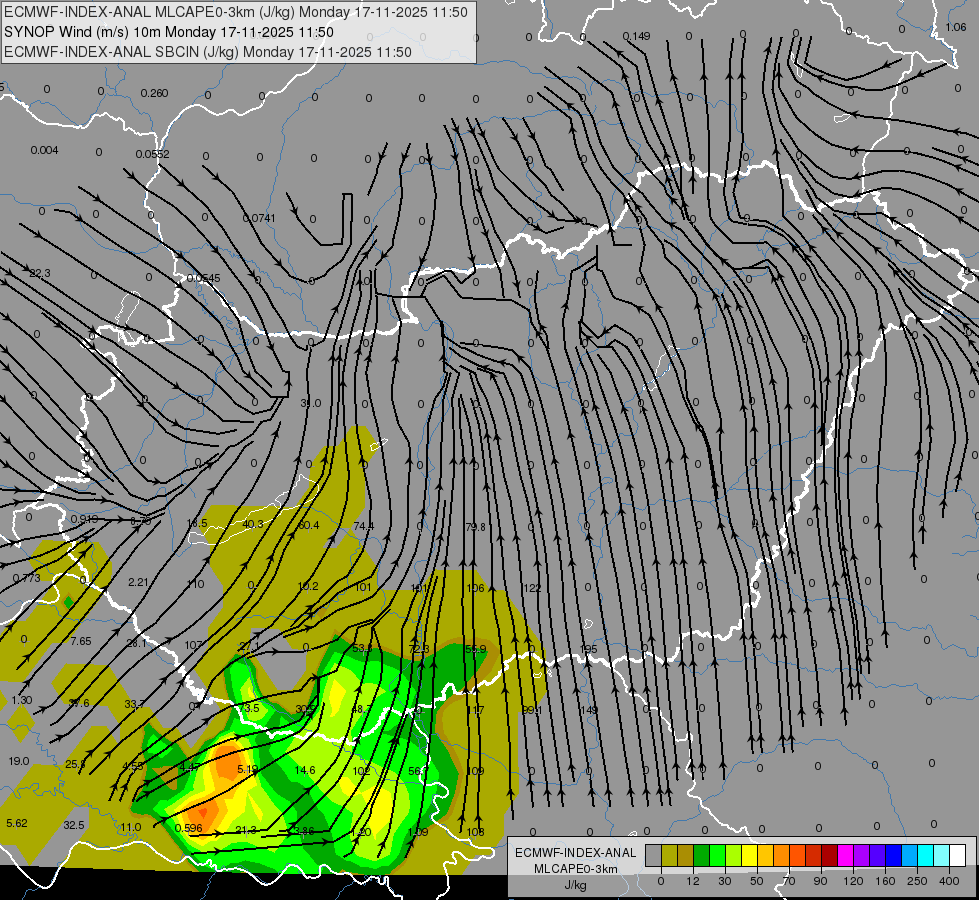Click the white swatch ending the legend
Viewport: 979px width, 900px height.
[957, 855]
